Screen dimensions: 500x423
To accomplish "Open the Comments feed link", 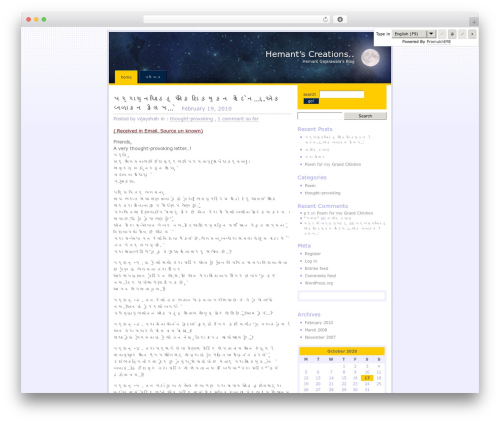I will pyautogui.click(x=320, y=276).
